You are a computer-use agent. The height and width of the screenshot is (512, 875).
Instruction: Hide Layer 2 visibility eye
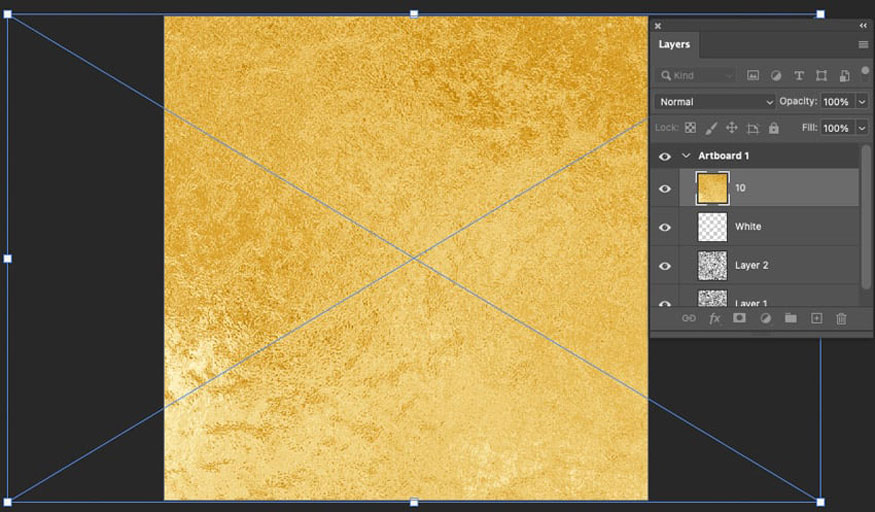tap(665, 266)
